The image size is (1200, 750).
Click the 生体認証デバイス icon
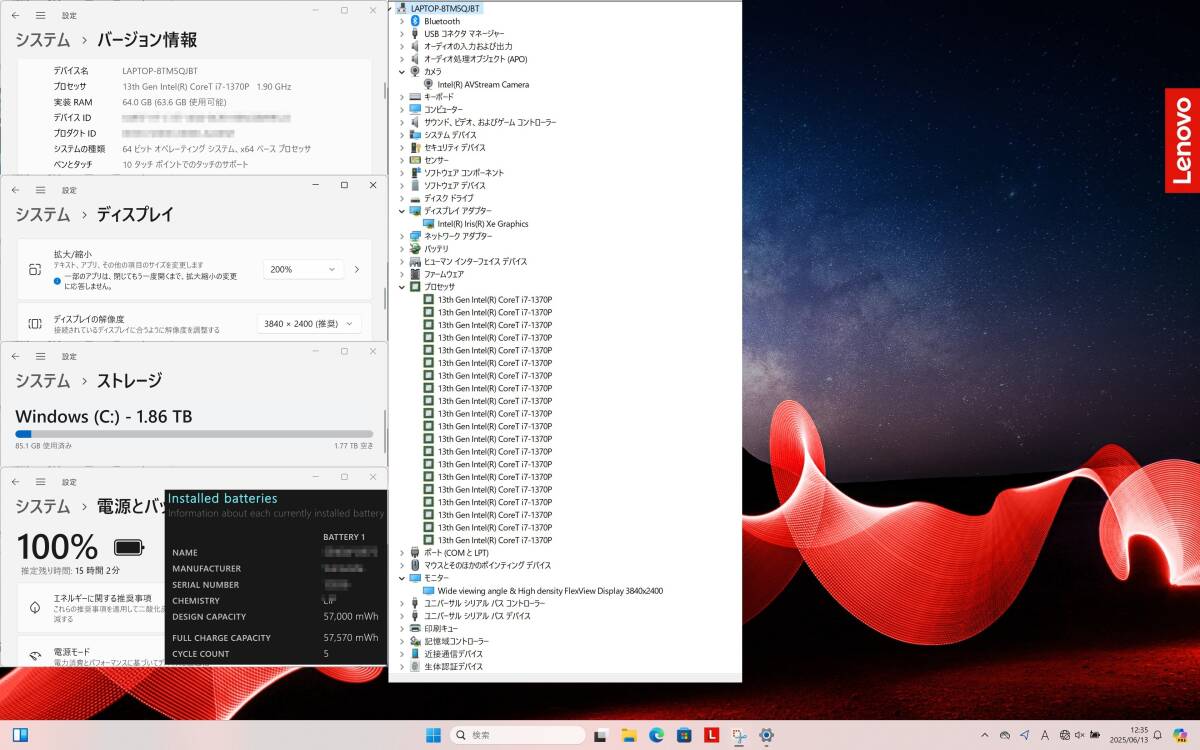(415, 667)
